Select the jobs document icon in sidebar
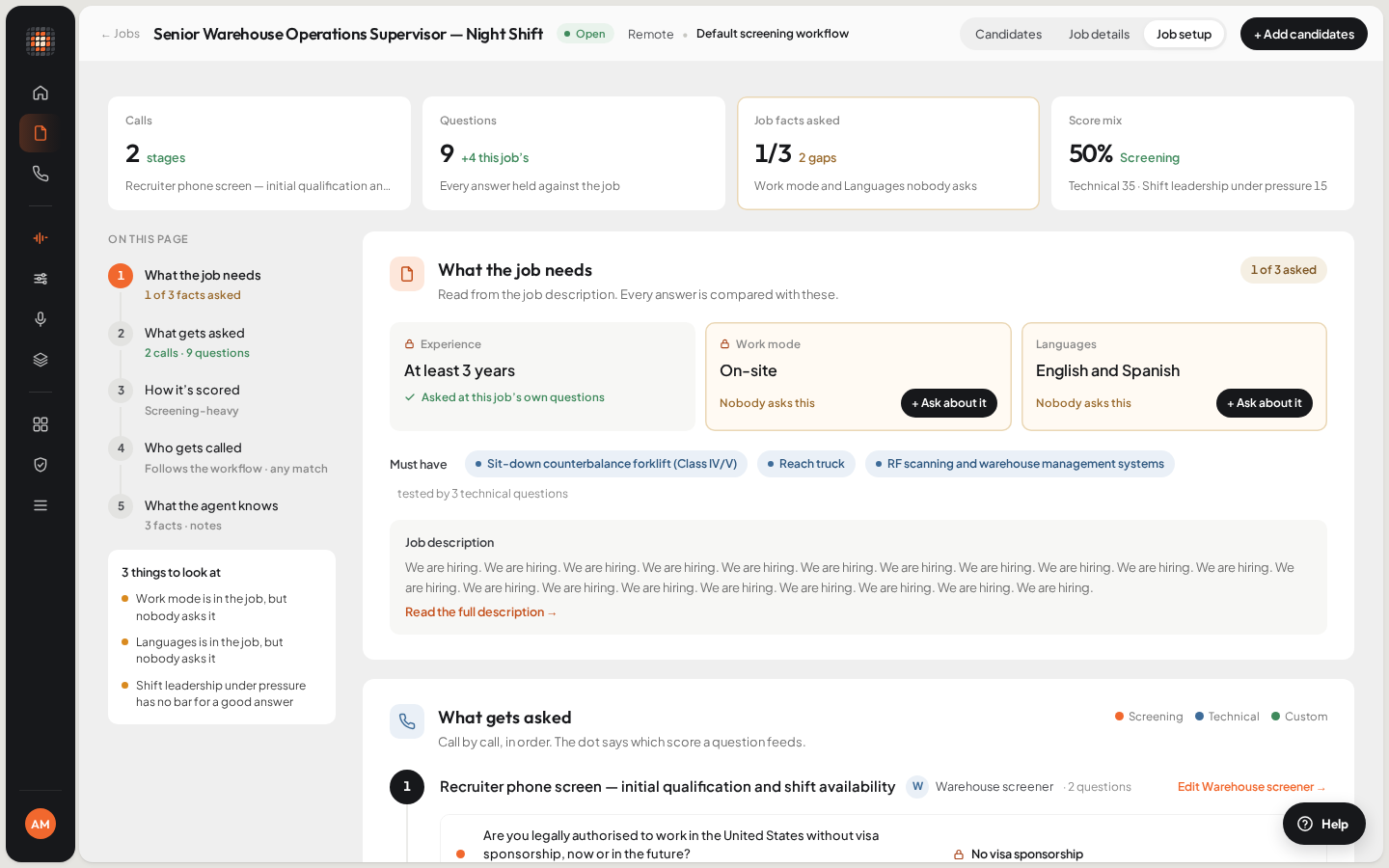The height and width of the screenshot is (868, 1389). click(41, 133)
